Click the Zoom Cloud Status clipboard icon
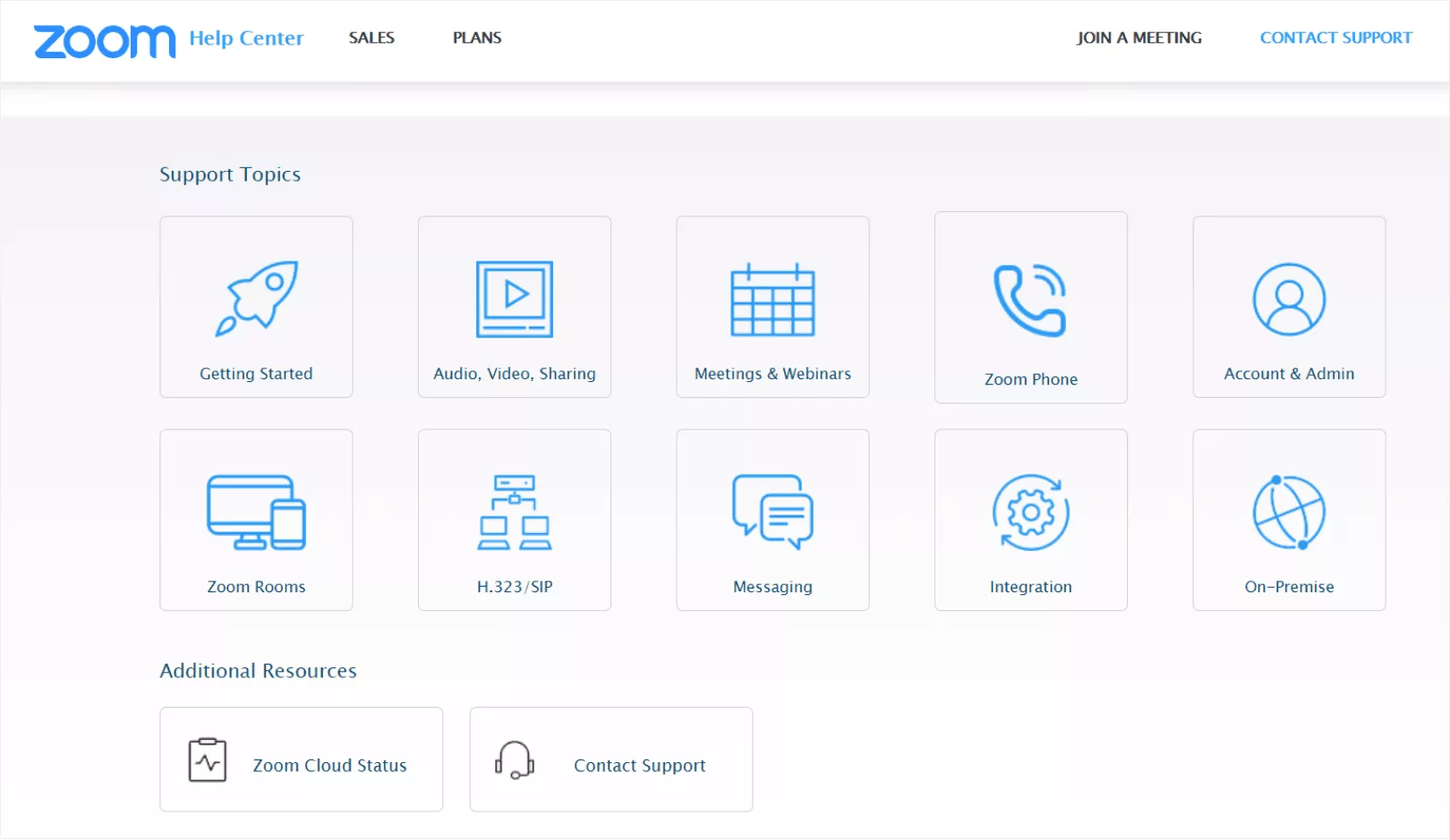1450x840 pixels. tap(208, 760)
